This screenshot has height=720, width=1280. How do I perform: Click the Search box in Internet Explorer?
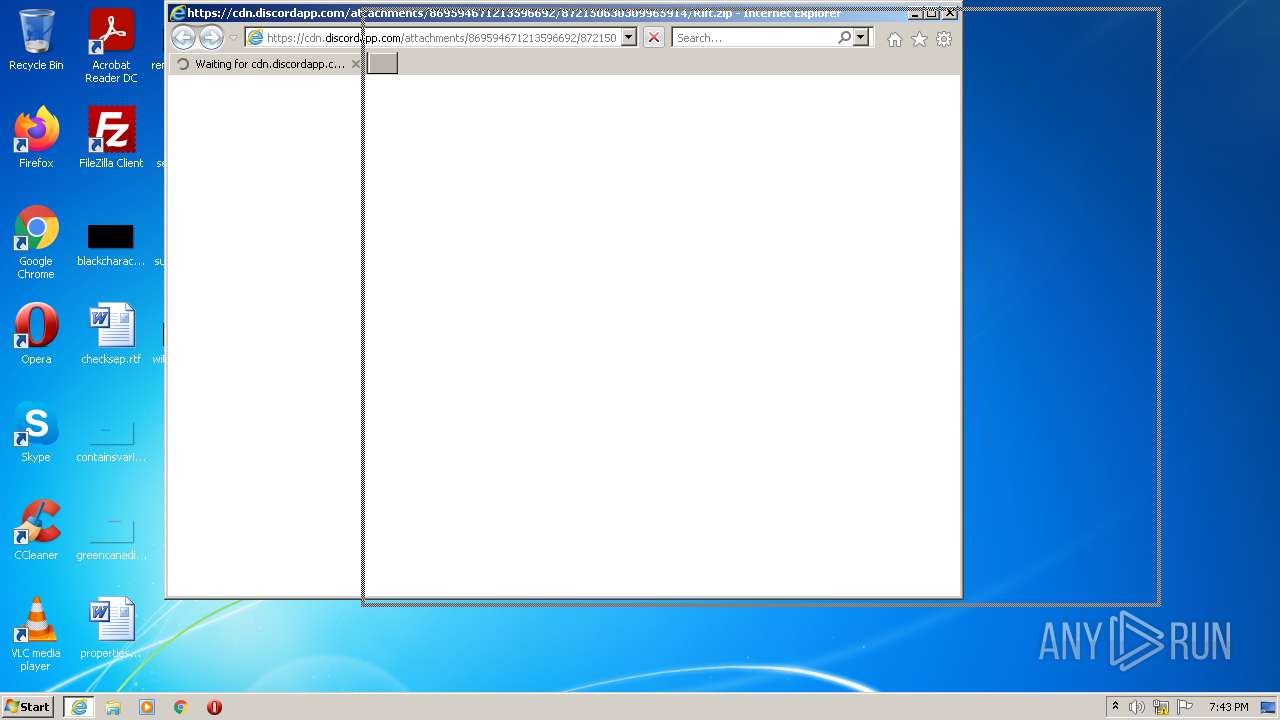(755, 38)
